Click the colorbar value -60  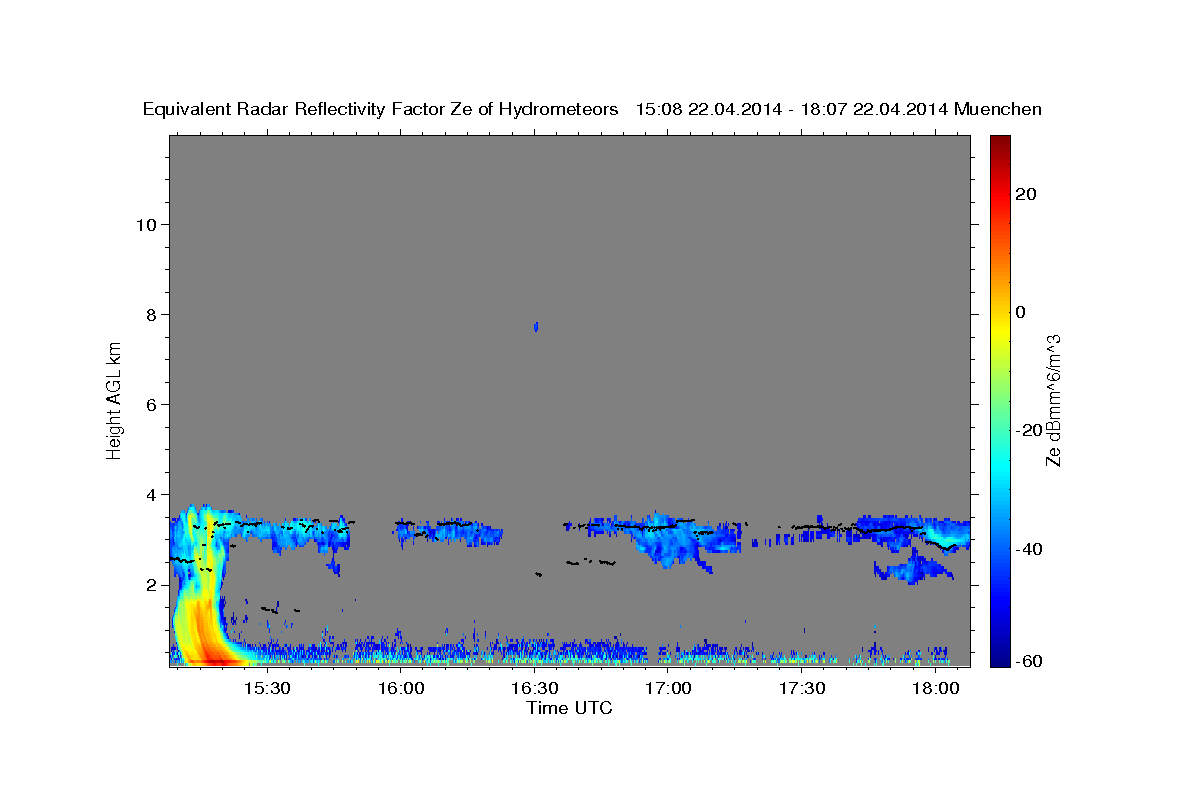[1030, 660]
